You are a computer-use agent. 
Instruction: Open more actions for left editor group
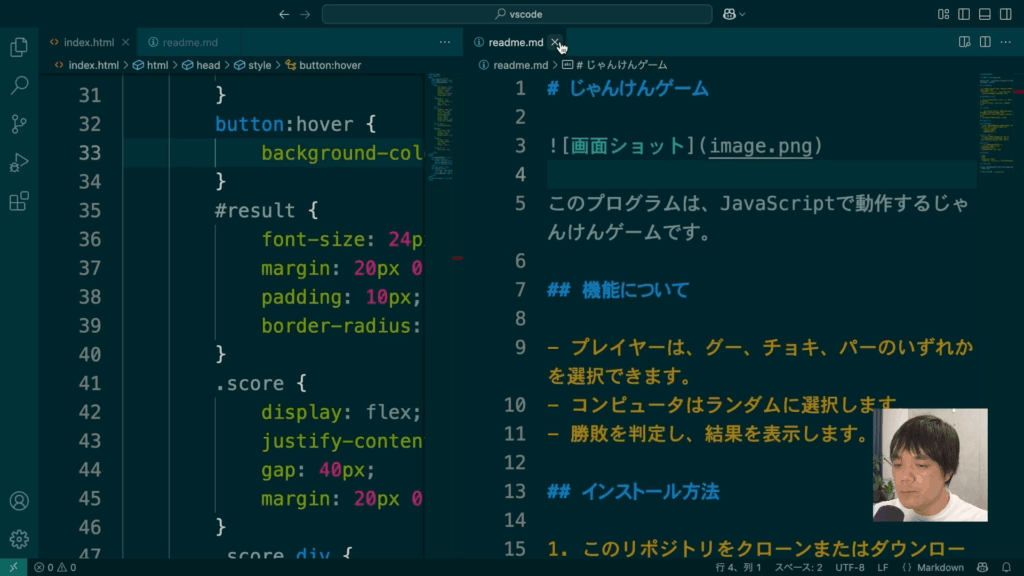pyautogui.click(x=445, y=42)
